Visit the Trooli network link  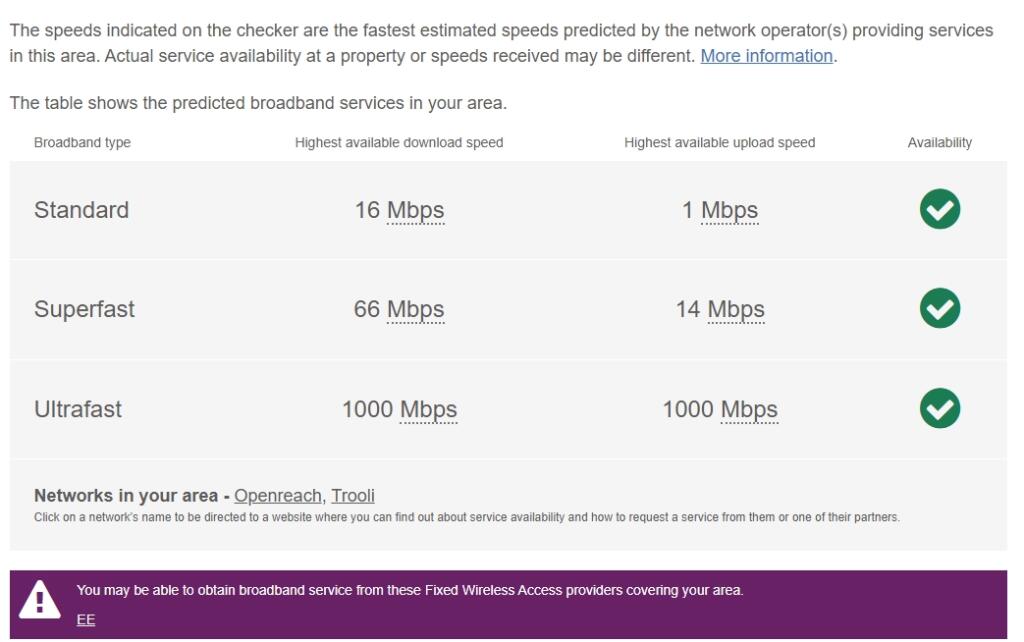tap(353, 496)
